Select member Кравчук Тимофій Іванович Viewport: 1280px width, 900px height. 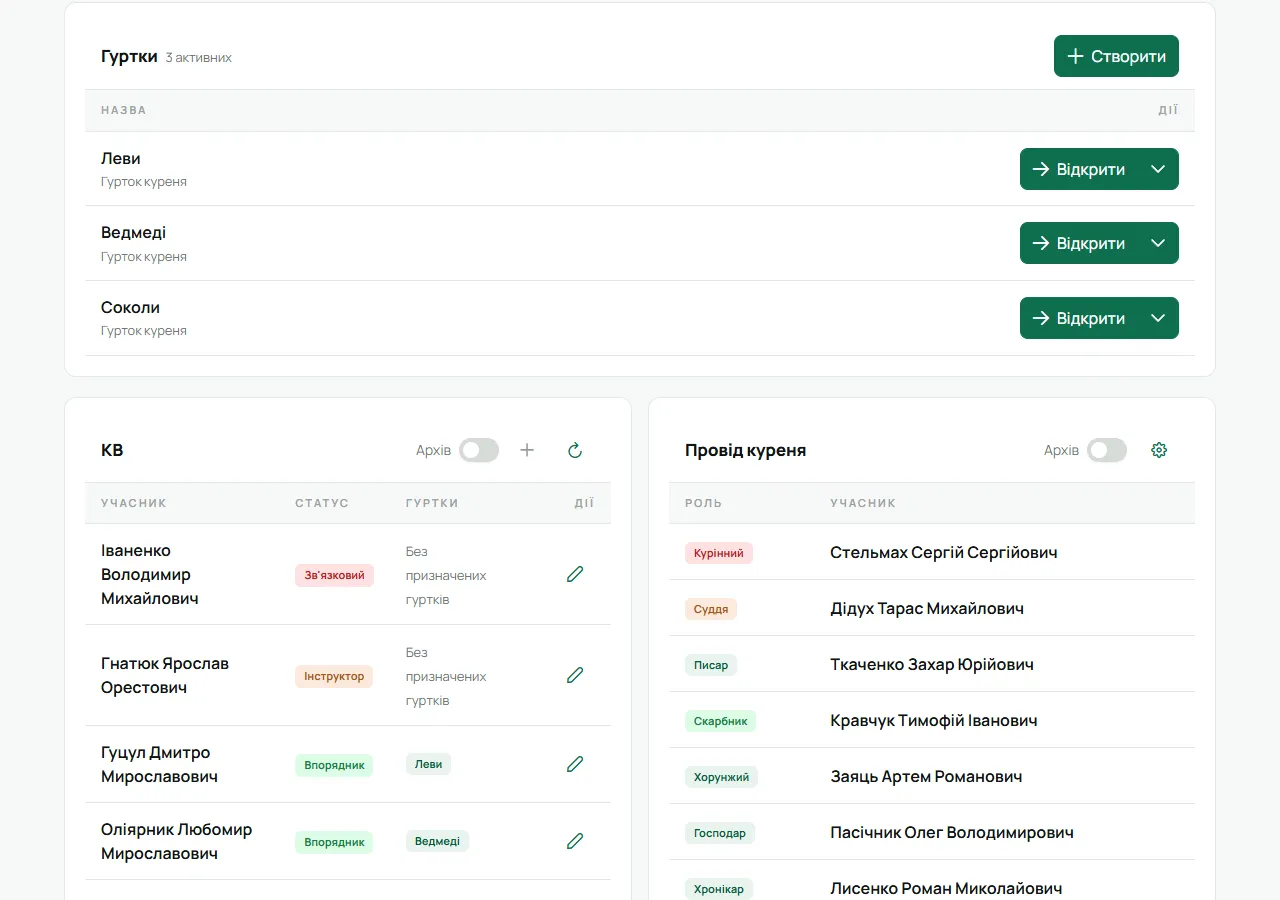coord(934,720)
